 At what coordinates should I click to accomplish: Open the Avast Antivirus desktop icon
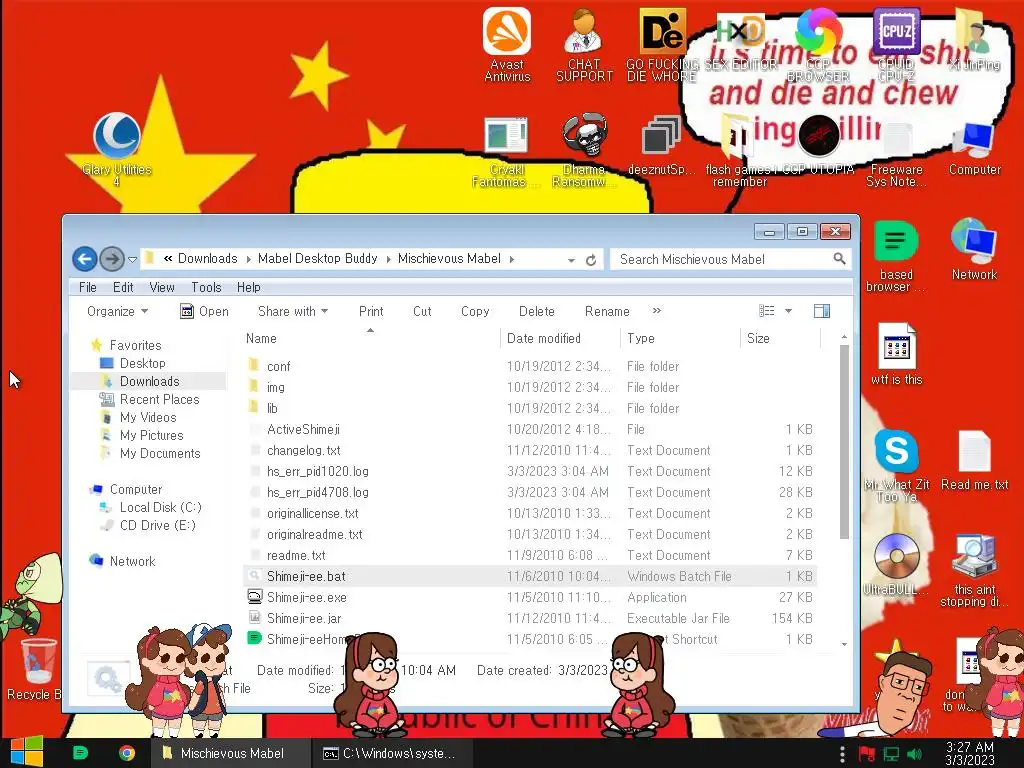pyautogui.click(x=507, y=44)
